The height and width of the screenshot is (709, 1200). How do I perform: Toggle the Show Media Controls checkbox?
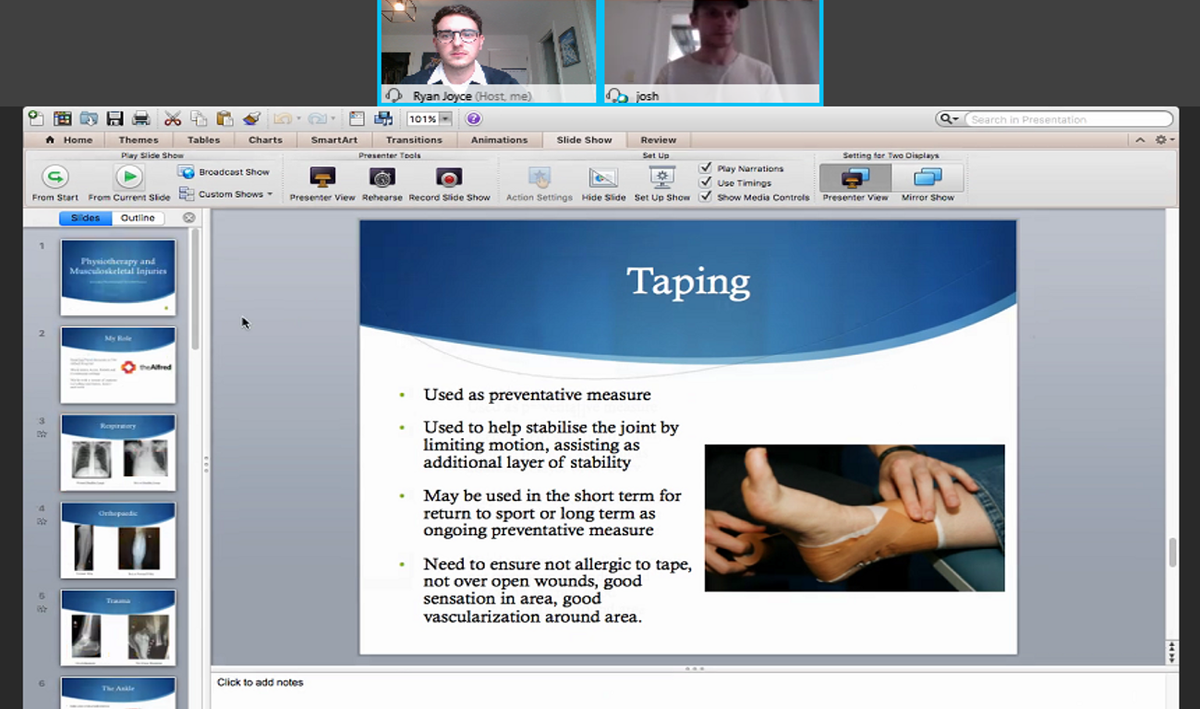tap(706, 196)
